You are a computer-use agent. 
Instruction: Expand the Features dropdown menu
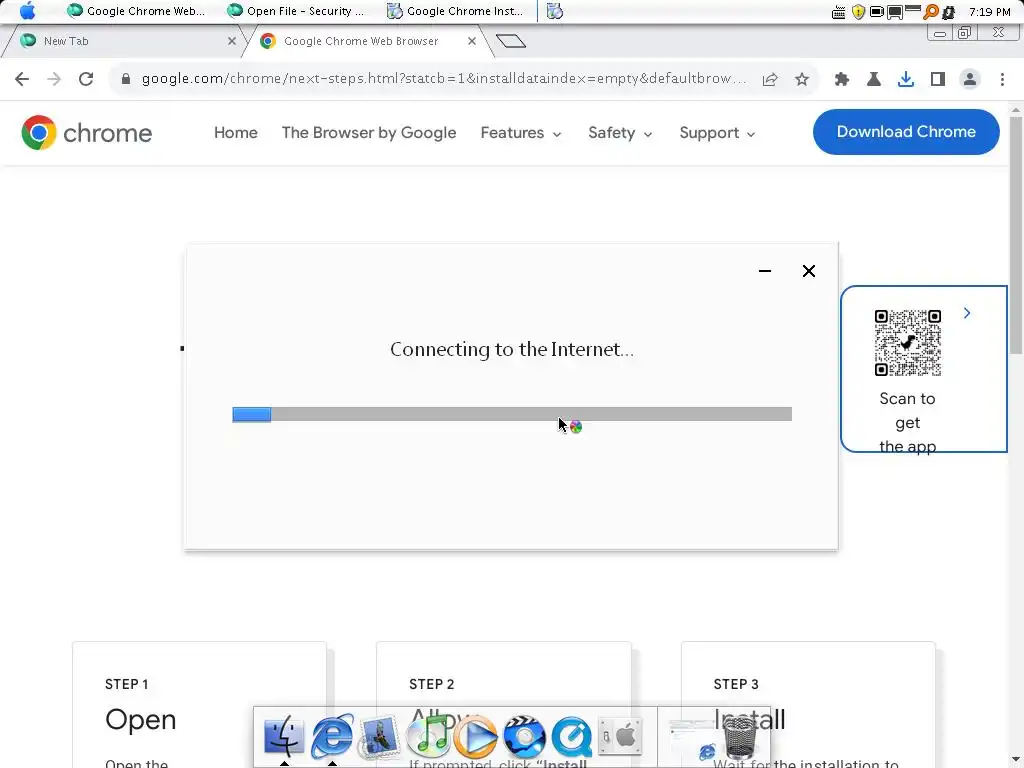(521, 133)
